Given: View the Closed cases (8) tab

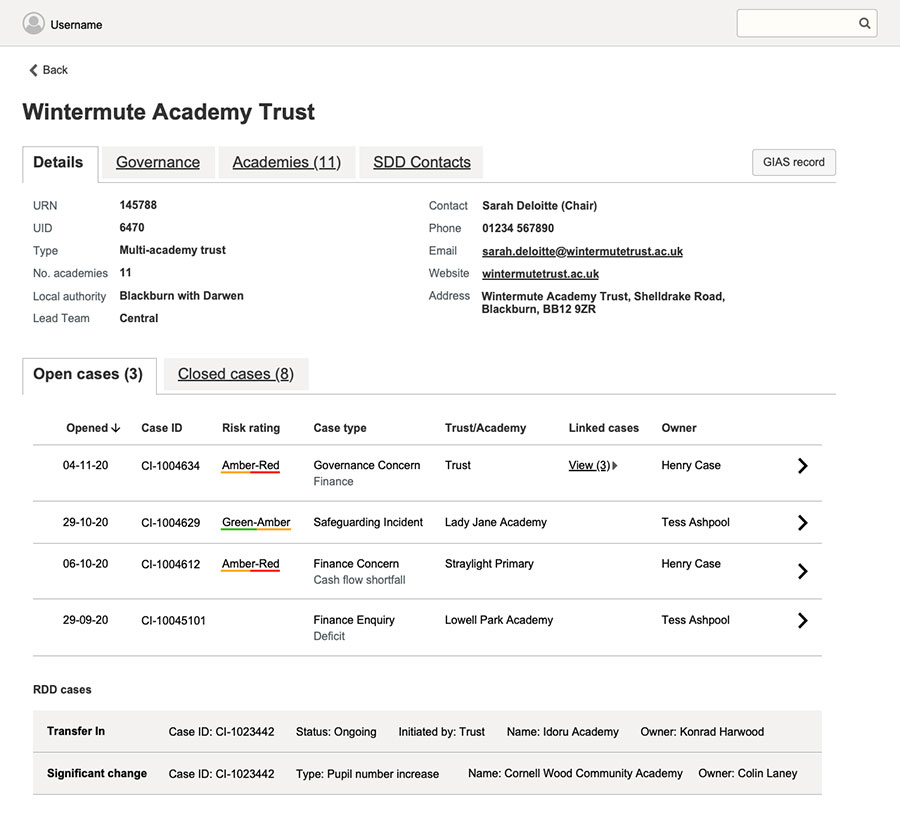Looking at the screenshot, I should coord(236,373).
